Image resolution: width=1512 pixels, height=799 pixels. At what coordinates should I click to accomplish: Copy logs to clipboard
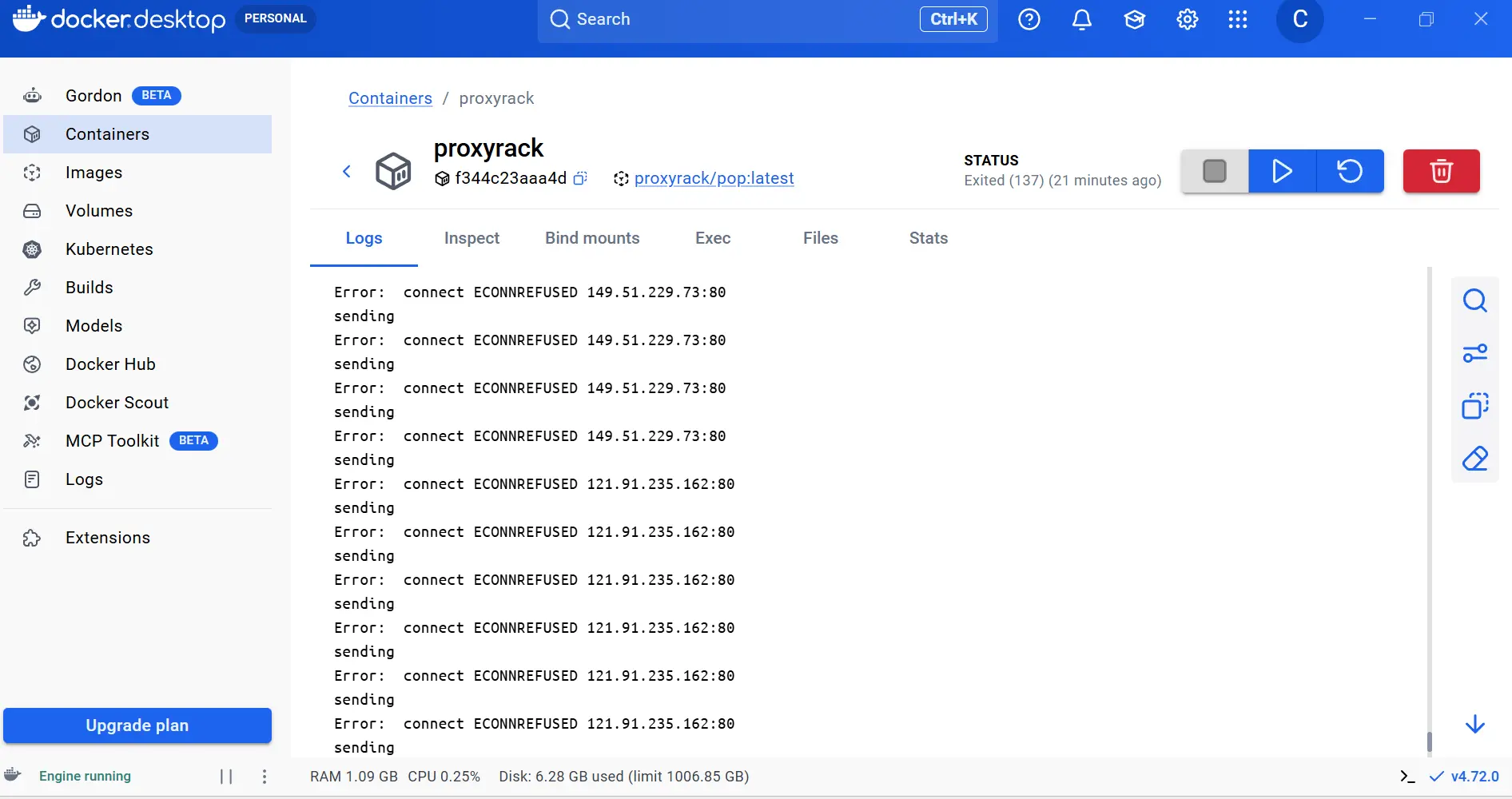point(1475,406)
